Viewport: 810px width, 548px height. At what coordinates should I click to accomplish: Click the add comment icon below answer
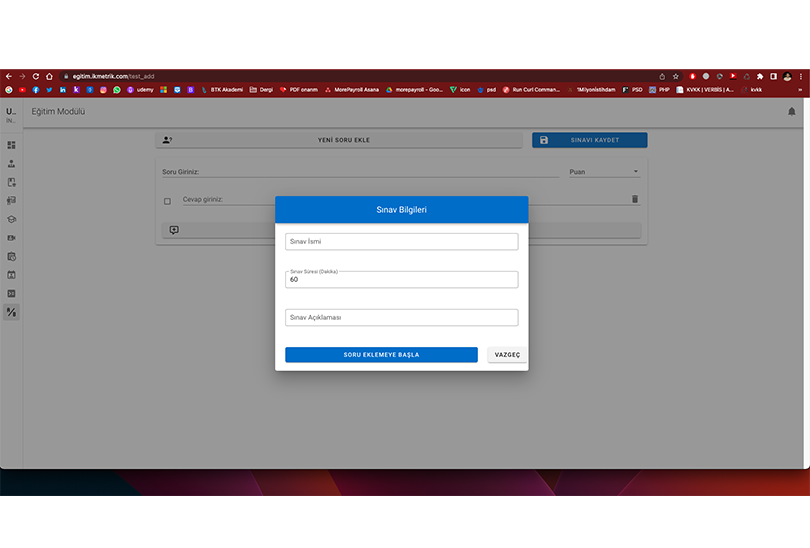[x=174, y=230]
